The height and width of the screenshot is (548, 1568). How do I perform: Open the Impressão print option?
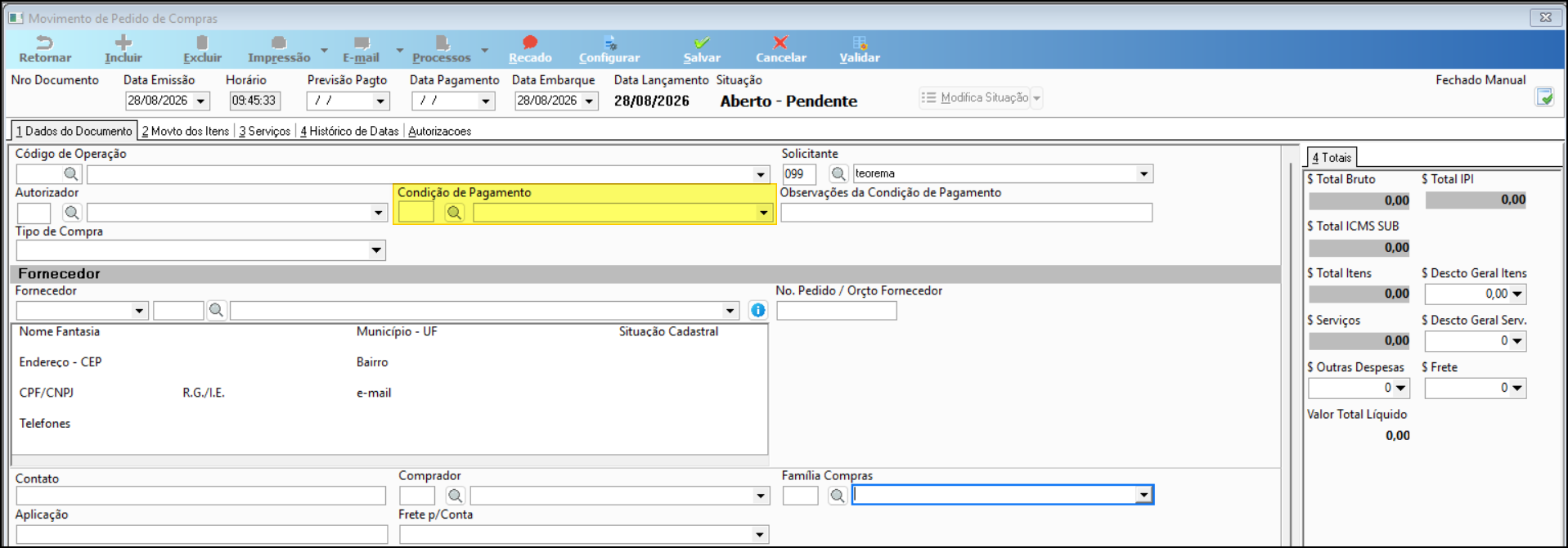pyautogui.click(x=279, y=49)
